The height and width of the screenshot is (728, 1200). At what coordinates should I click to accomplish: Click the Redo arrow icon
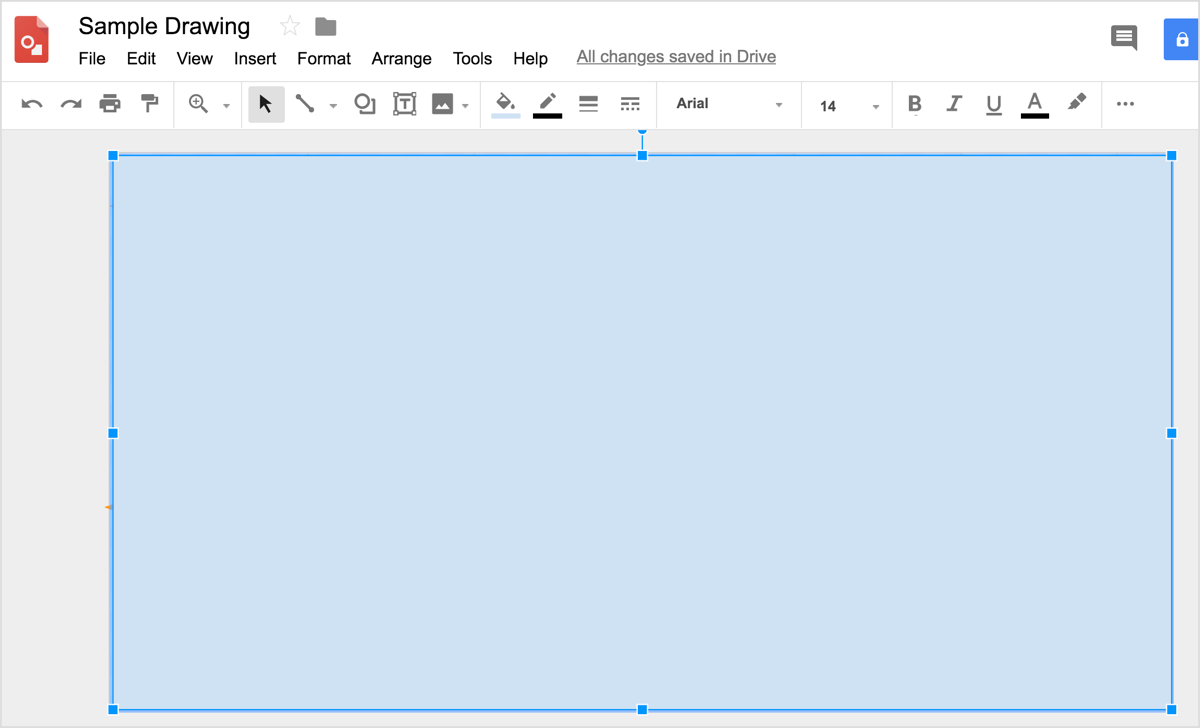coord(71,104)
